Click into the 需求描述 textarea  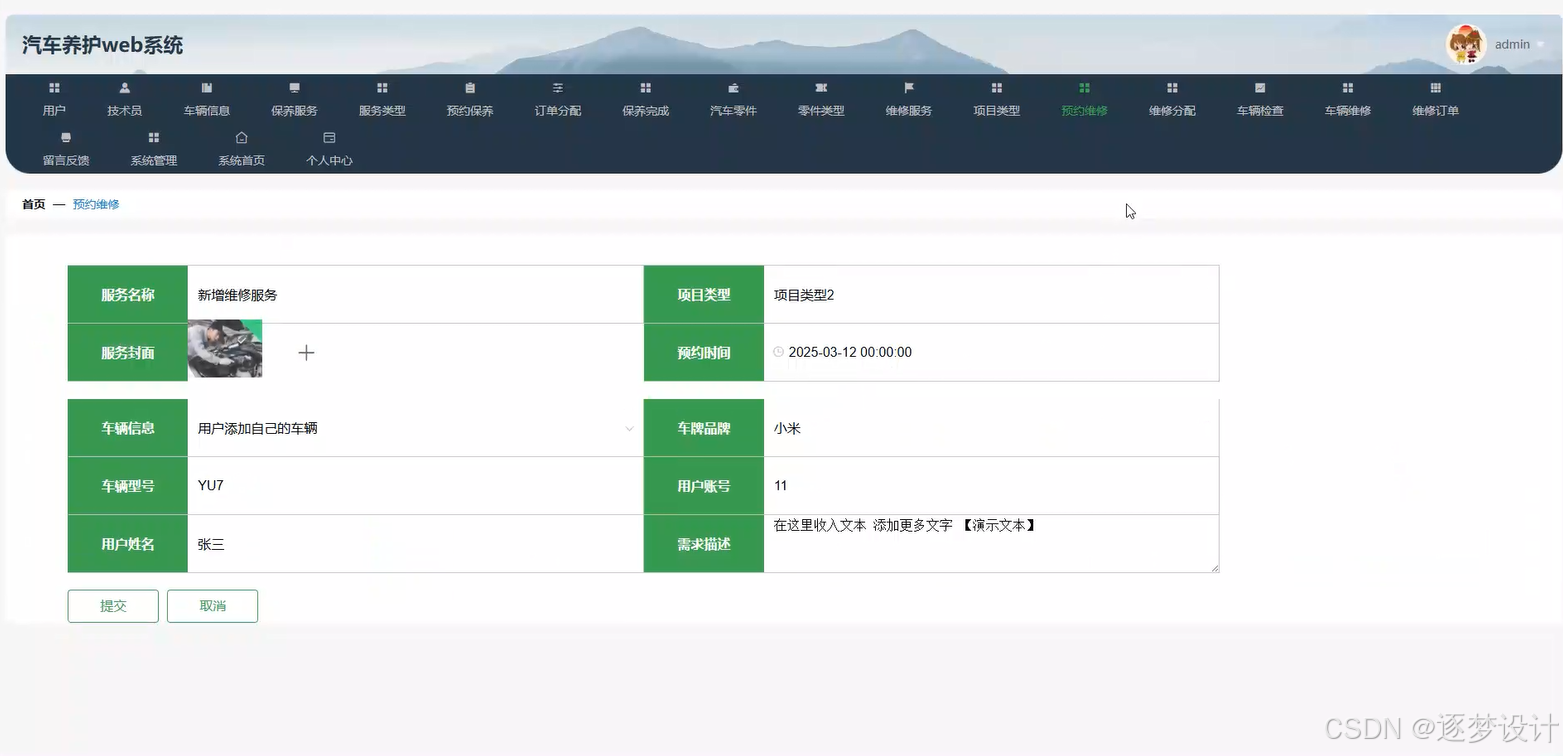(x=991, y=544)
